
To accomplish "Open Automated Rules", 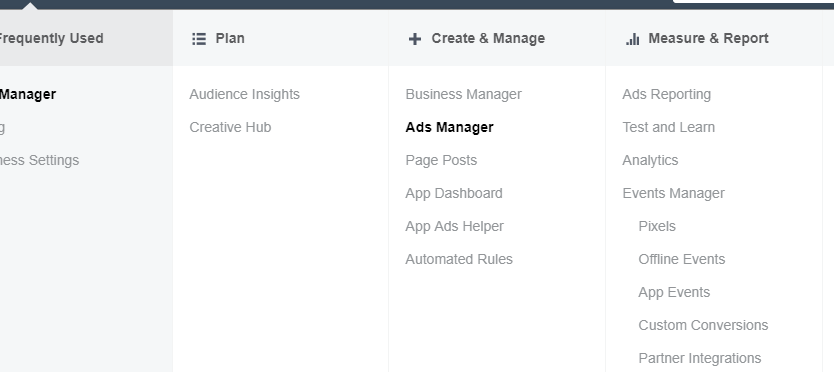I will pyautogui.click(x=459, y=259).
